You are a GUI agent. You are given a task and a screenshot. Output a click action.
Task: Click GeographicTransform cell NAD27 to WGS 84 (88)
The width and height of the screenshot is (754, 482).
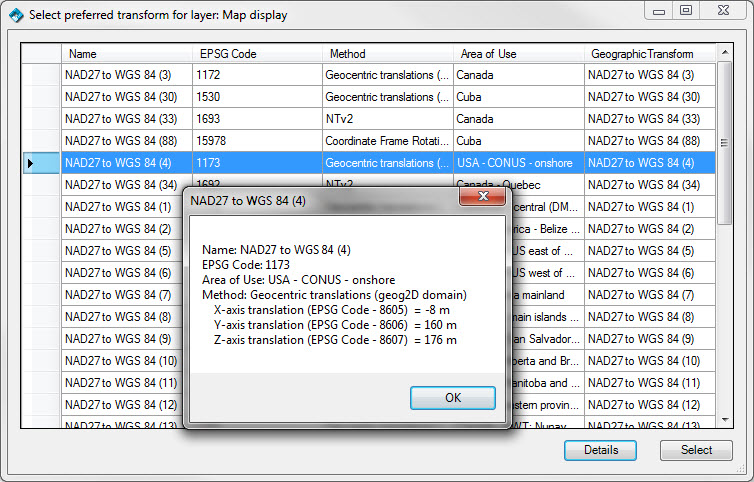tap(650, 141)
